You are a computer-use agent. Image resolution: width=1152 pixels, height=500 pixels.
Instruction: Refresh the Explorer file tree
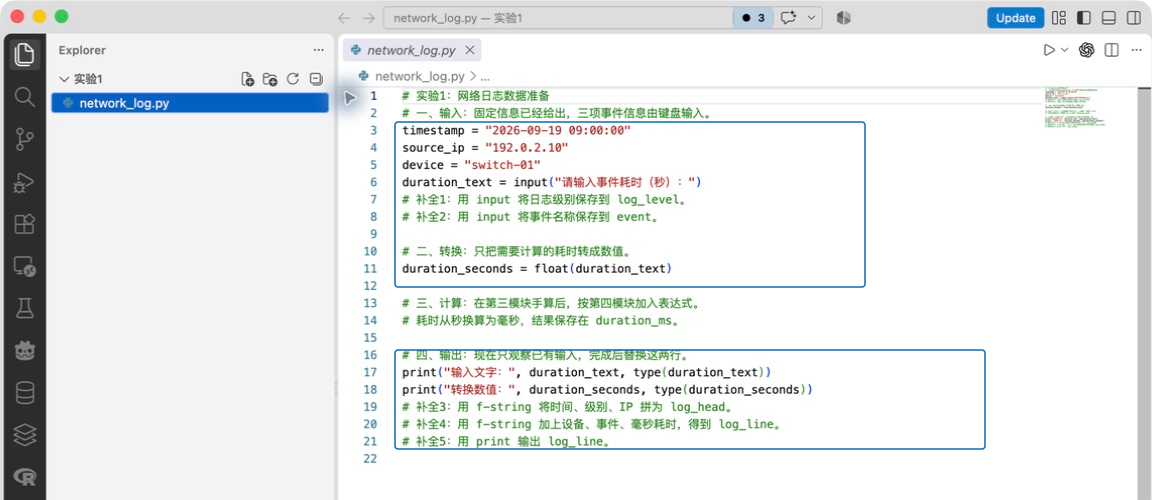(293, 79)
